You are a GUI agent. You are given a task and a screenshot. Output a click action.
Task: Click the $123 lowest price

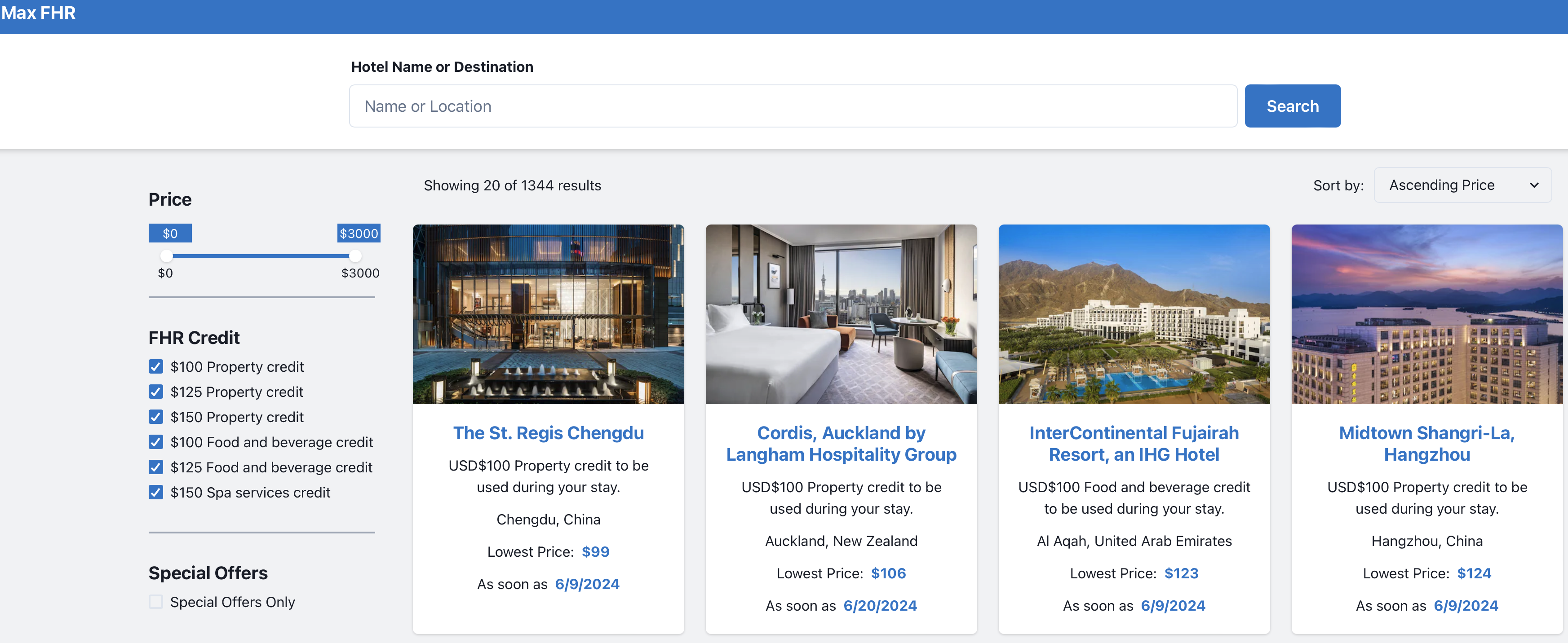click(x=1181, y=573)
